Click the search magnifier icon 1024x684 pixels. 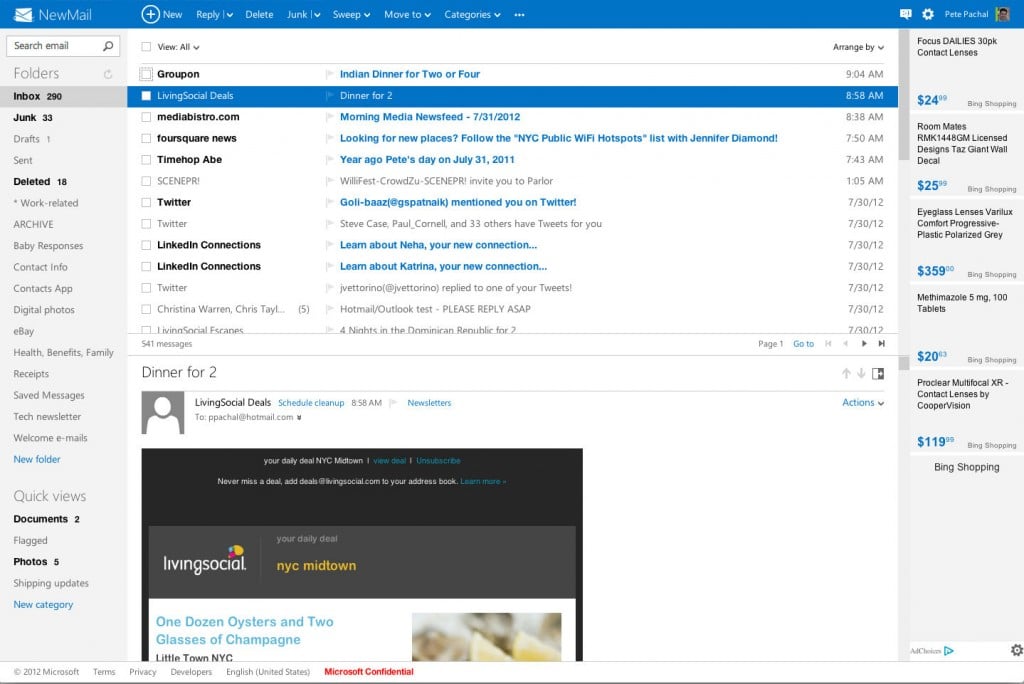point(108,46)
